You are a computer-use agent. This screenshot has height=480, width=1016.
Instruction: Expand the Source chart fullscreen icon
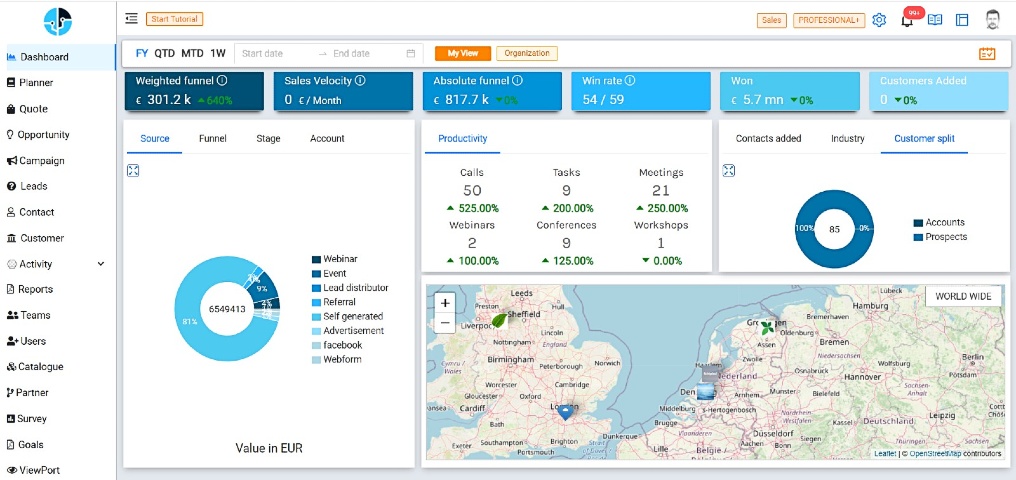coord(133,170)
